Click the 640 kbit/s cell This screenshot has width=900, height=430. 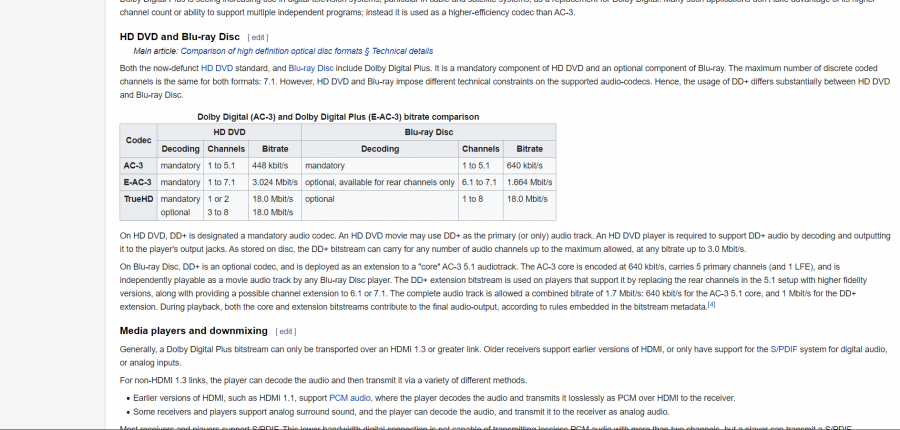coord(530,165)
